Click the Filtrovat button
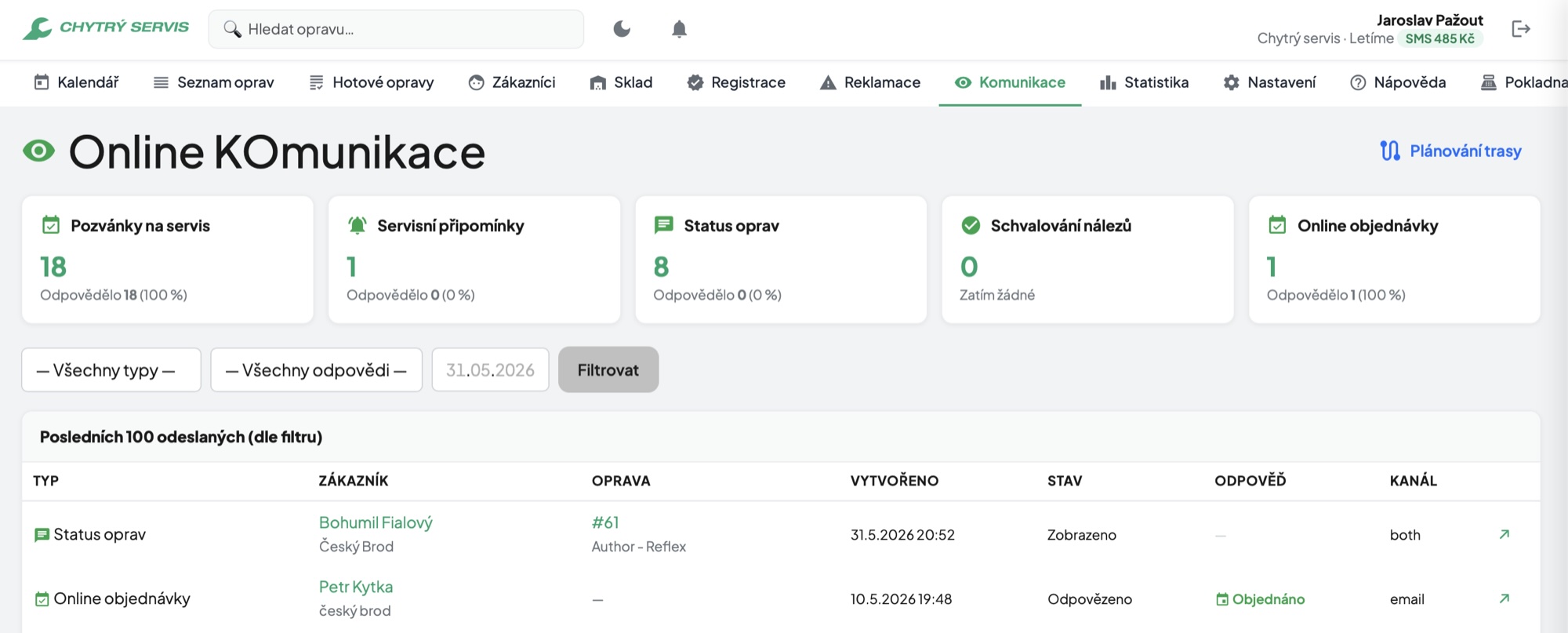The image size is (1568, 633). (608, 369)
